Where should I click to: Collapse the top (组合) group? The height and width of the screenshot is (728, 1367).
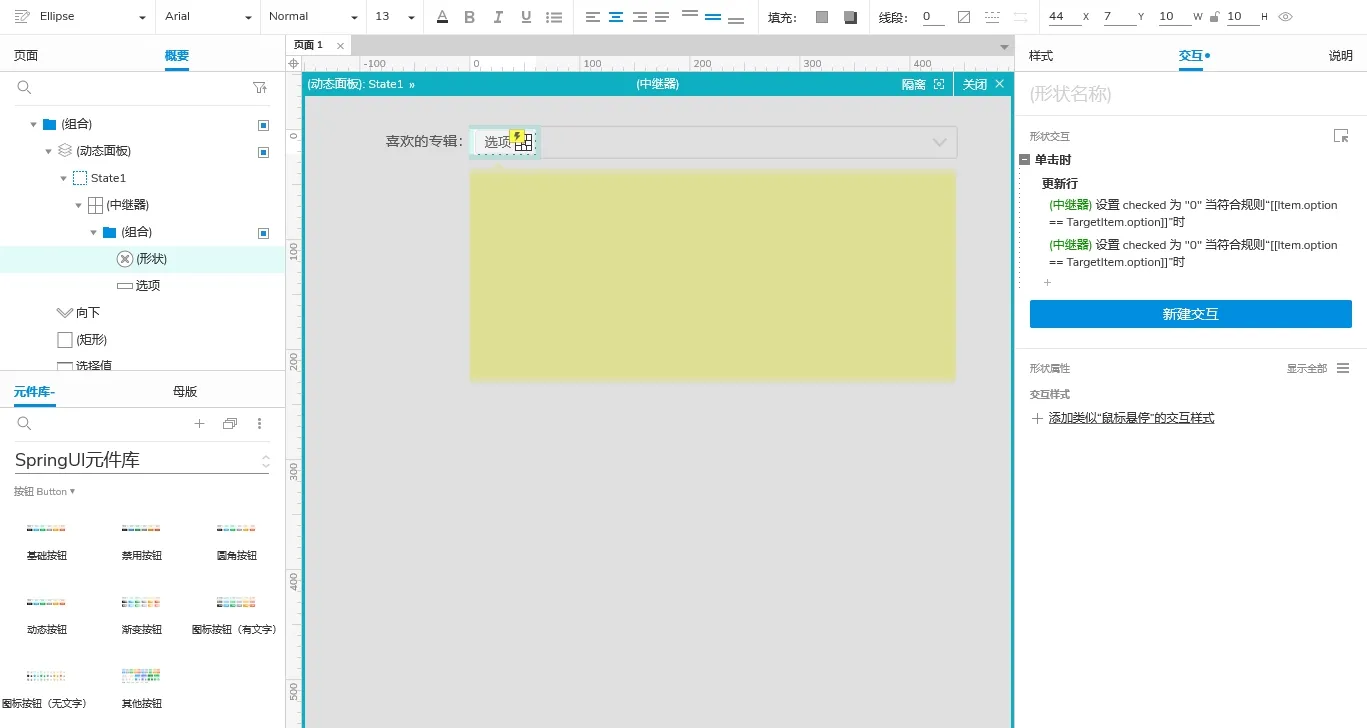(34, 125)
